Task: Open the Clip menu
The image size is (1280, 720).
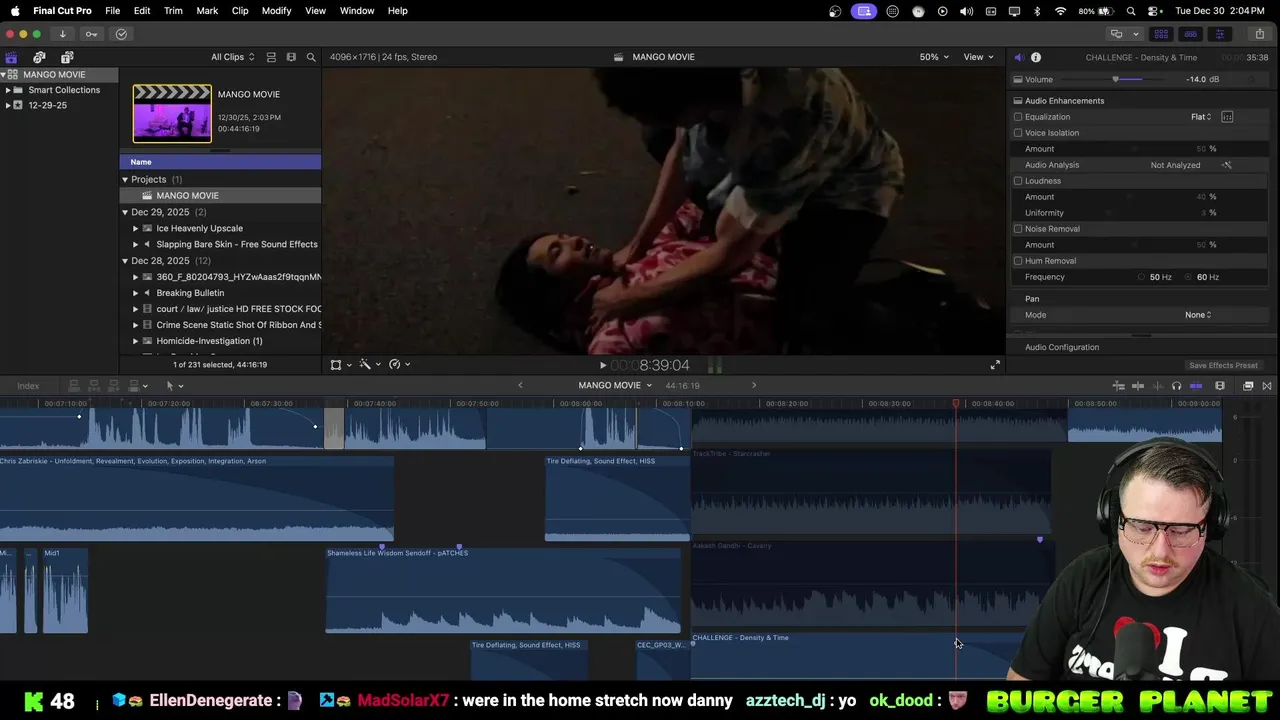Action: pos(240,11)
